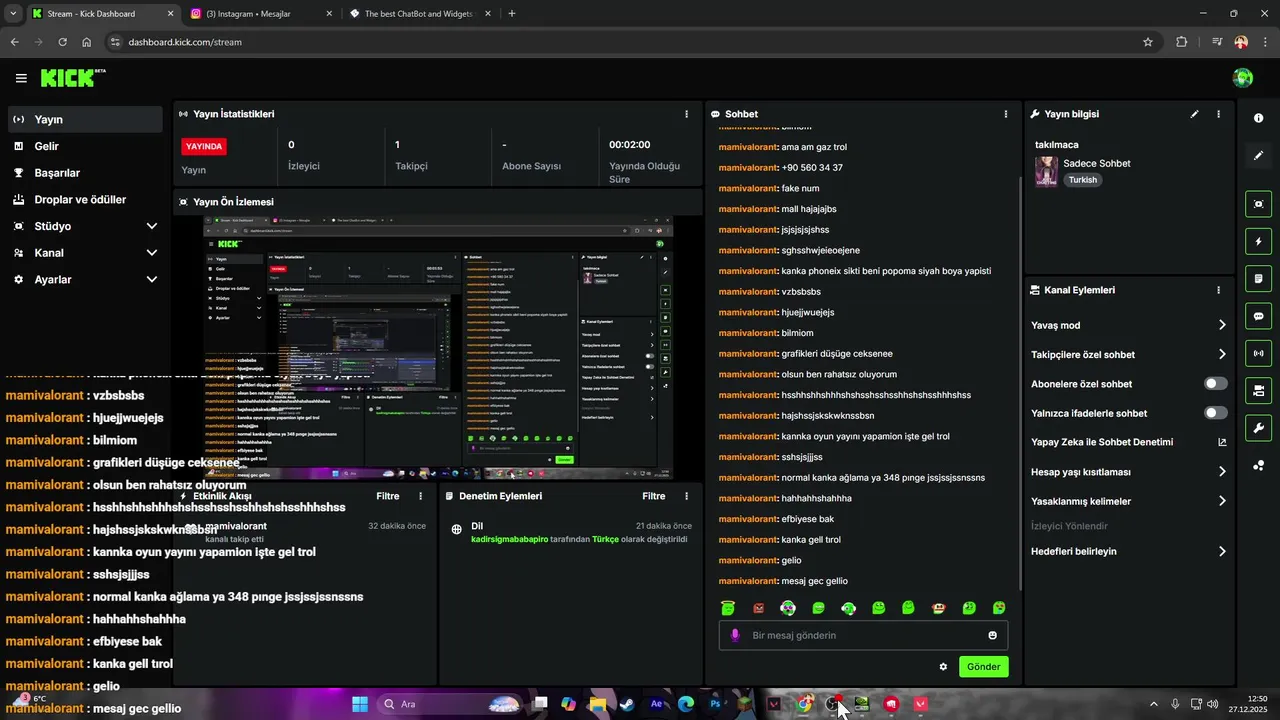Open Photoshop from the taskbar

click(715, 704)
